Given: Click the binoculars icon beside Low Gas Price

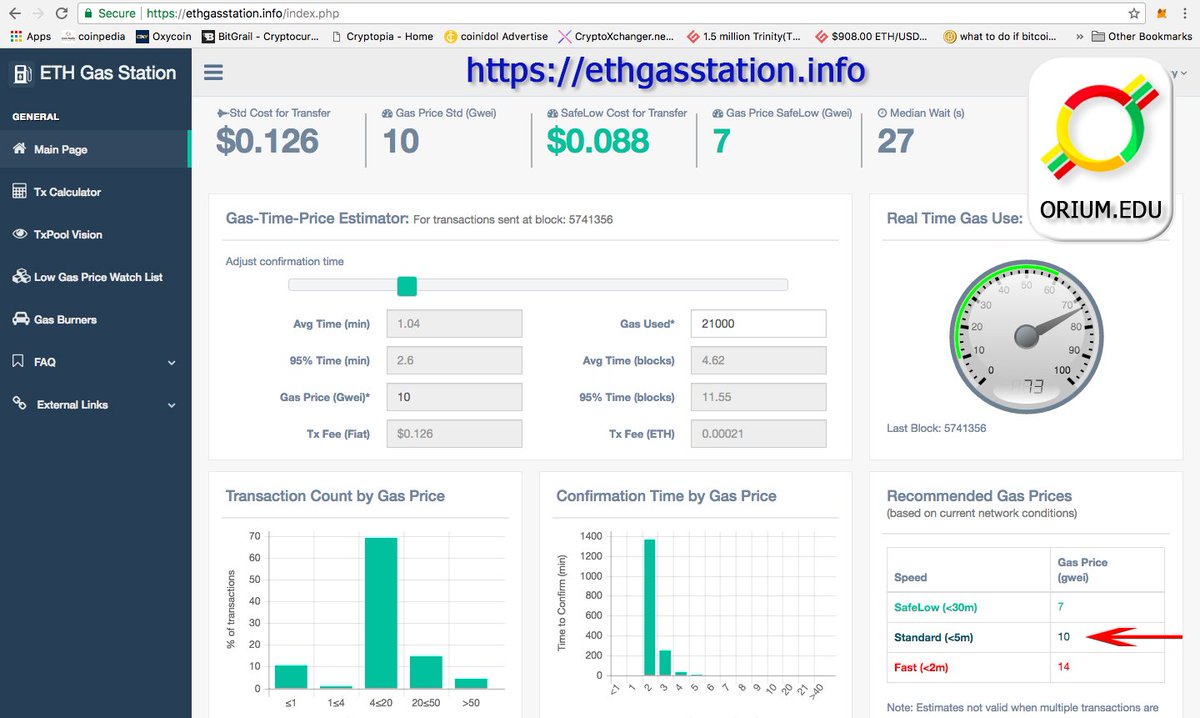Looking at the screenshot, I should coord(19,277).
